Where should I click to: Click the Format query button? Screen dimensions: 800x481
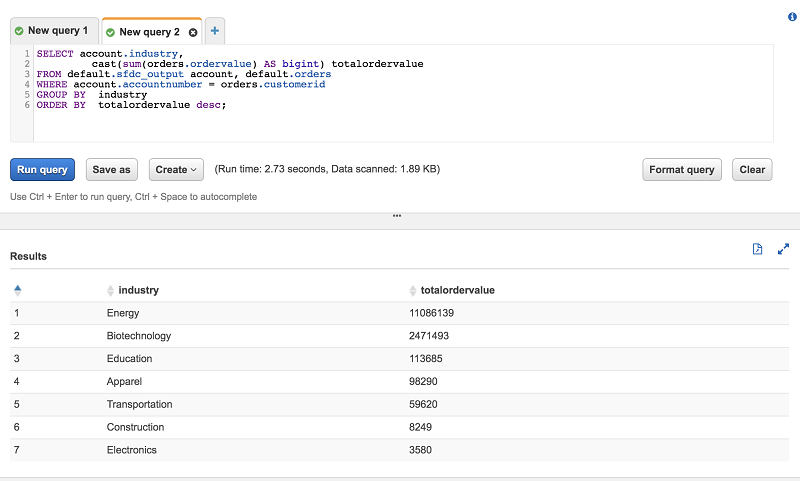682,169
